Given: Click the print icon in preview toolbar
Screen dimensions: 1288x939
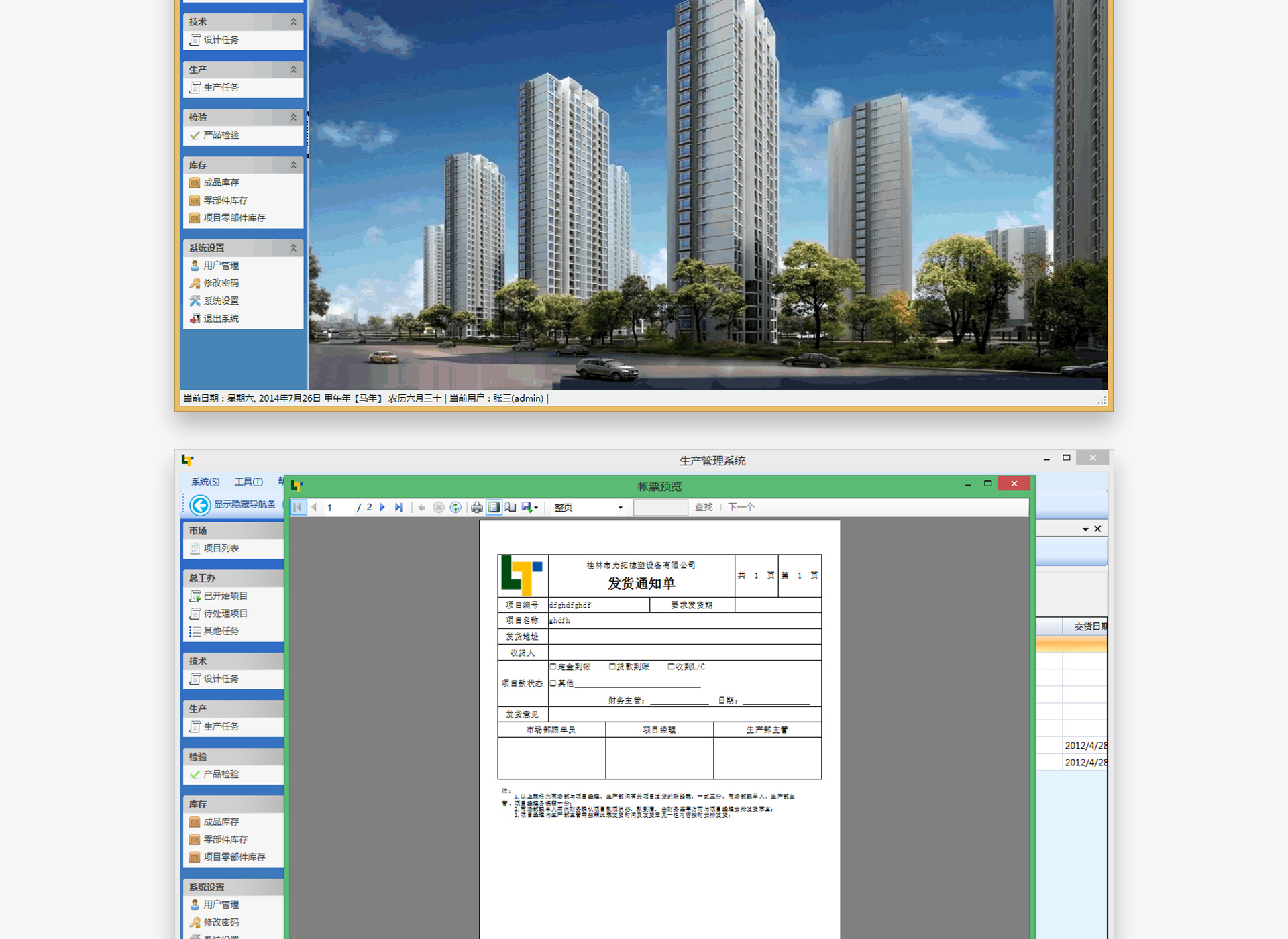Looking at the screenshot, I should click(x=476, y=508).
